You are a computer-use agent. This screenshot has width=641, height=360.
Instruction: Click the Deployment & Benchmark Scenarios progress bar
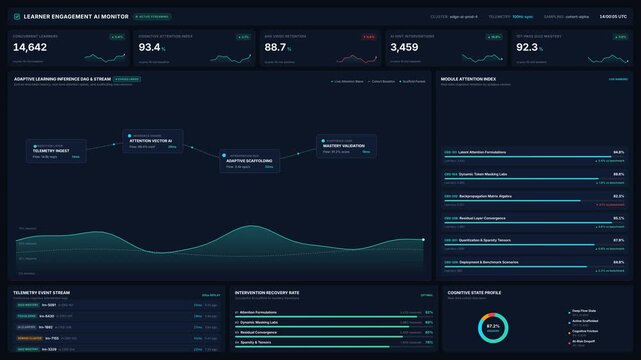pyautogui.click(x=534, y=267)
